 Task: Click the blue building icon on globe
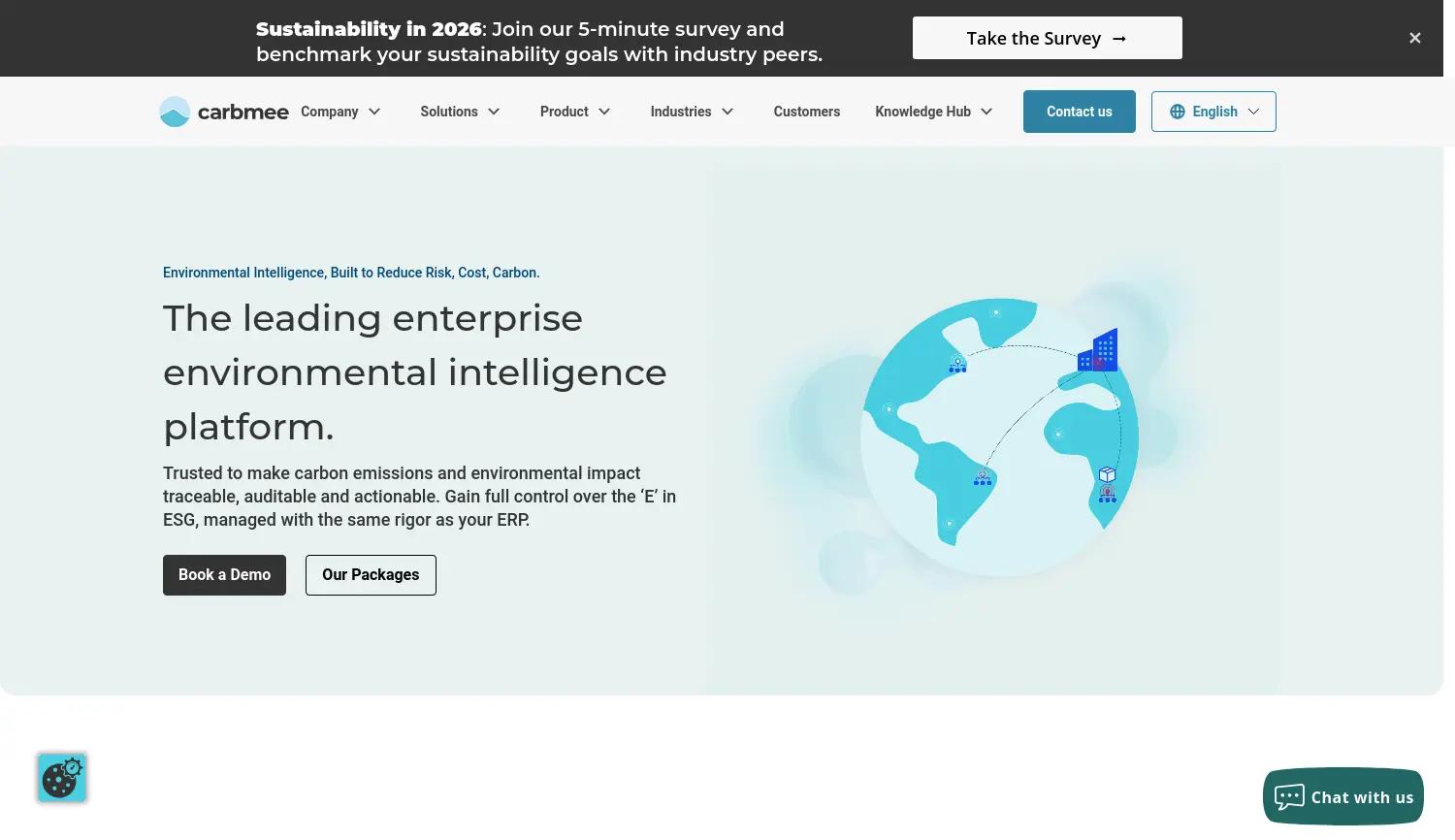[x=1099, y=350]
